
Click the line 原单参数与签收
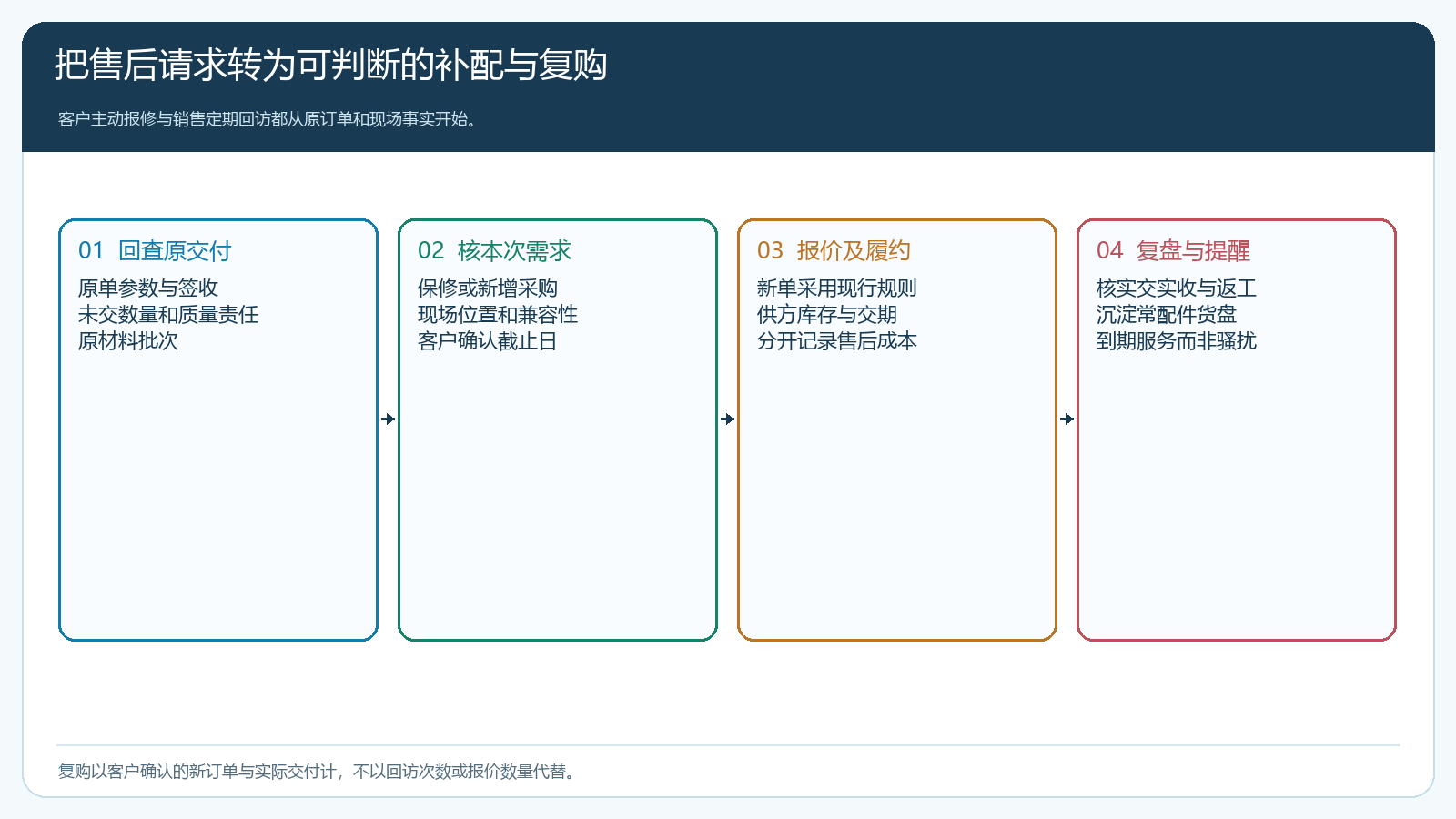pyautogui.click(x=148, y=288)
